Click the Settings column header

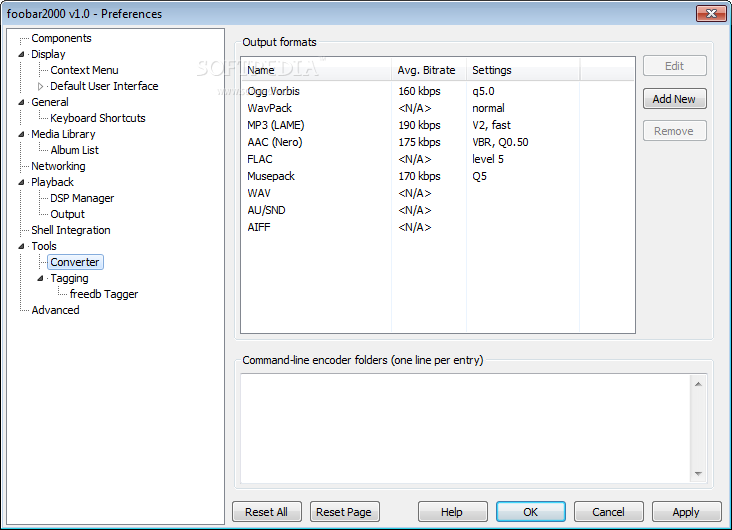point(523,70)
